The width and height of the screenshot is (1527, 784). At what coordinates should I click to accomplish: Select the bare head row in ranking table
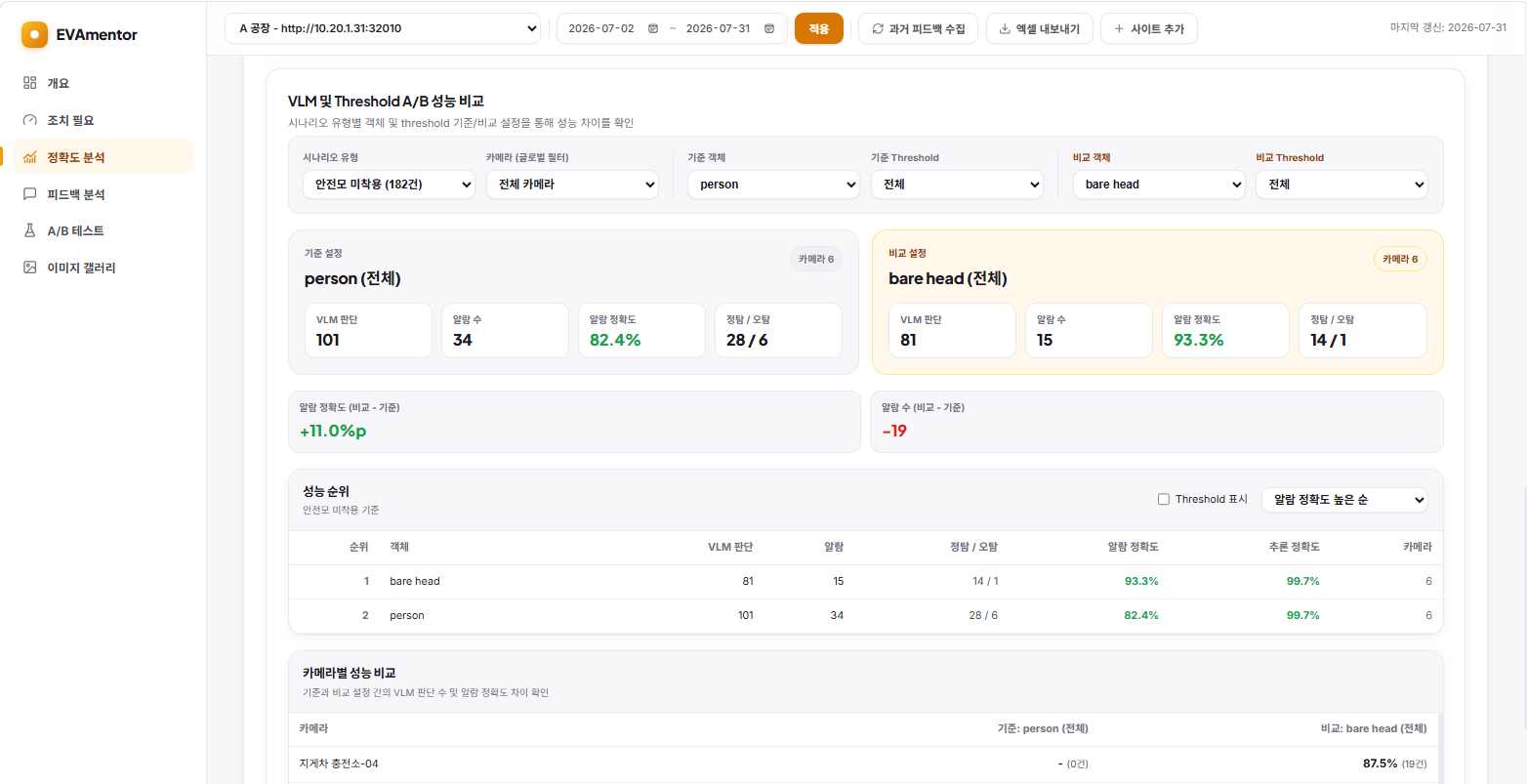point(866,582)
